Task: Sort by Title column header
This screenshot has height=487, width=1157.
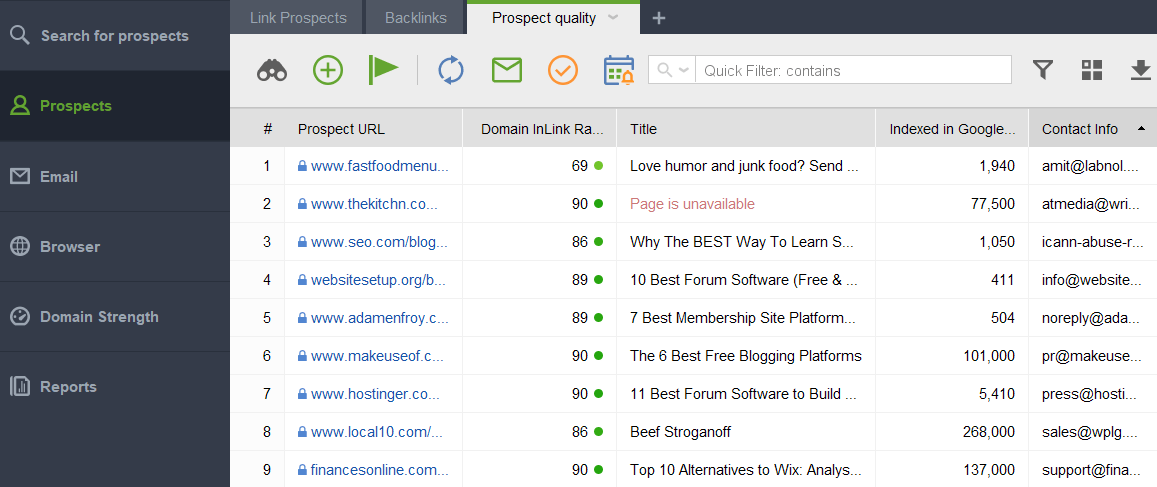Action: pyautogui.click(x=746, y=129)
